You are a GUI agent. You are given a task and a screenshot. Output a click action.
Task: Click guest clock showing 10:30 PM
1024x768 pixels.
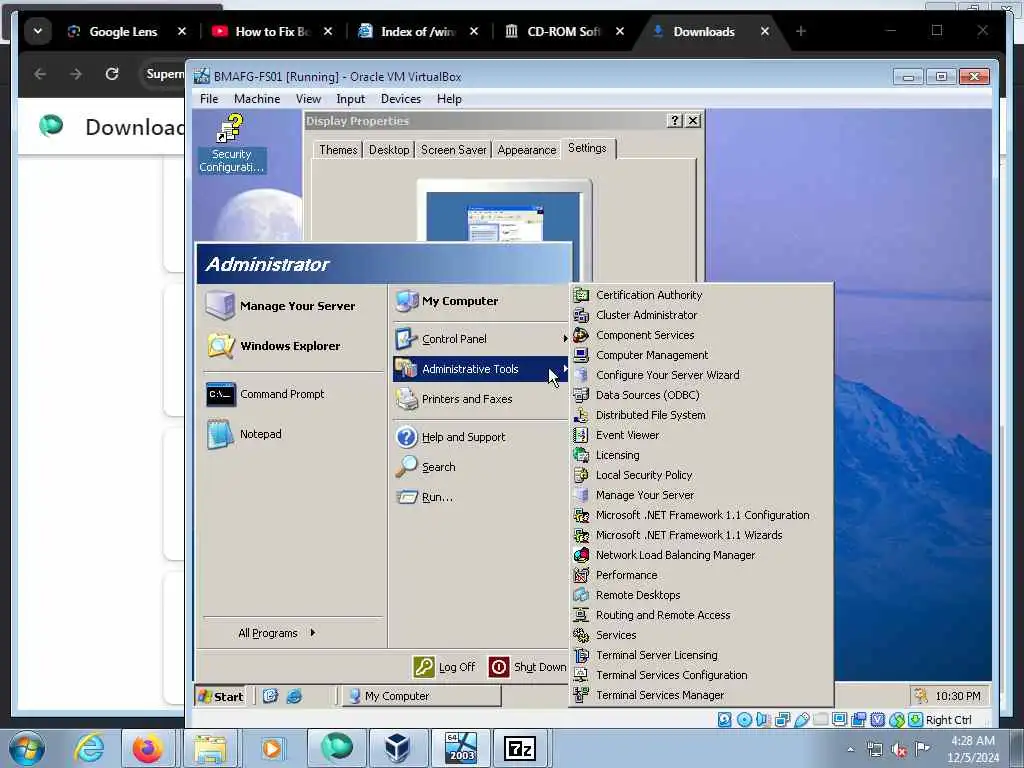(x=958, y=696)
